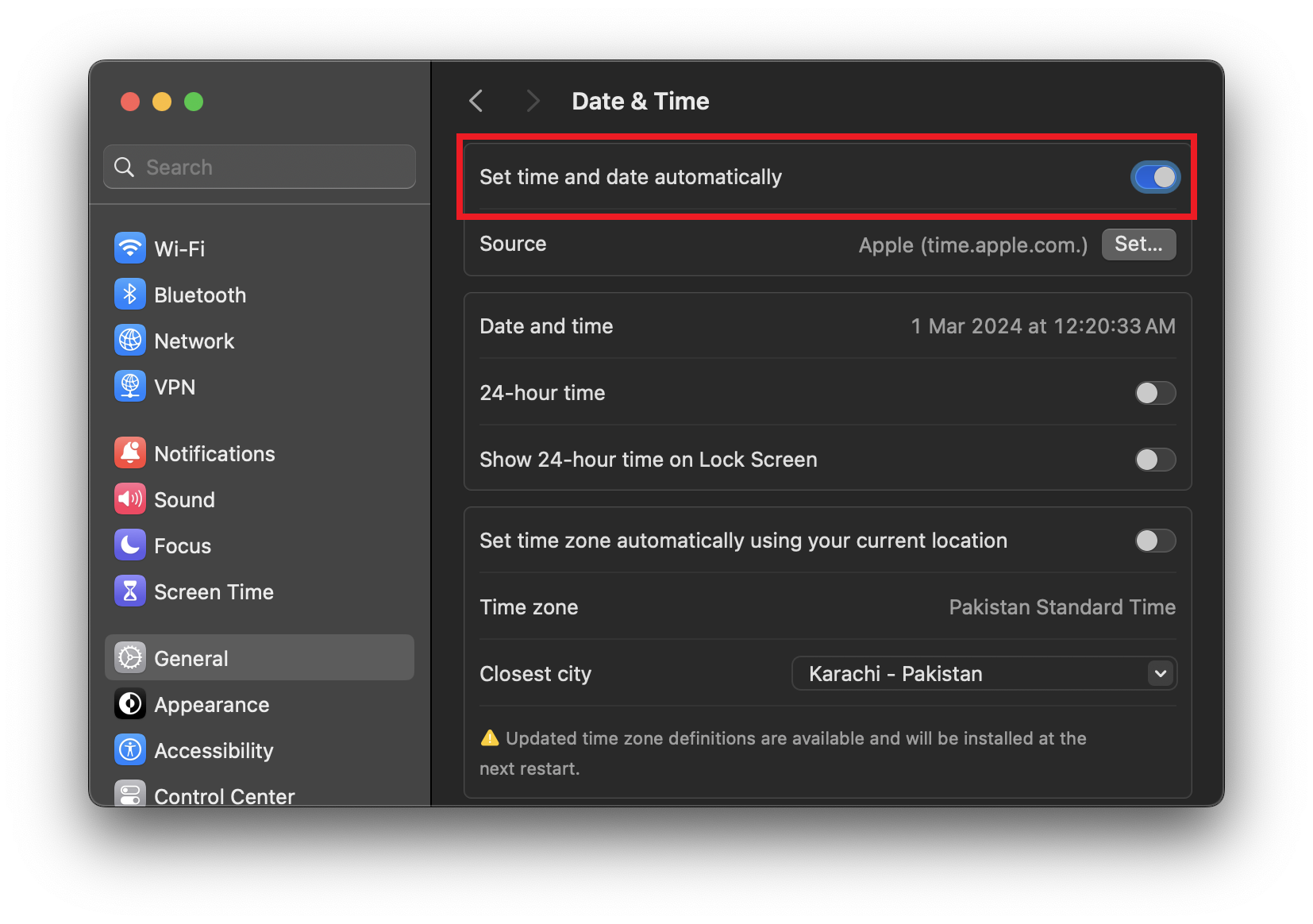Toggle automatic time zone using current location
The image size is (1313, 924).
[1155, 541]
